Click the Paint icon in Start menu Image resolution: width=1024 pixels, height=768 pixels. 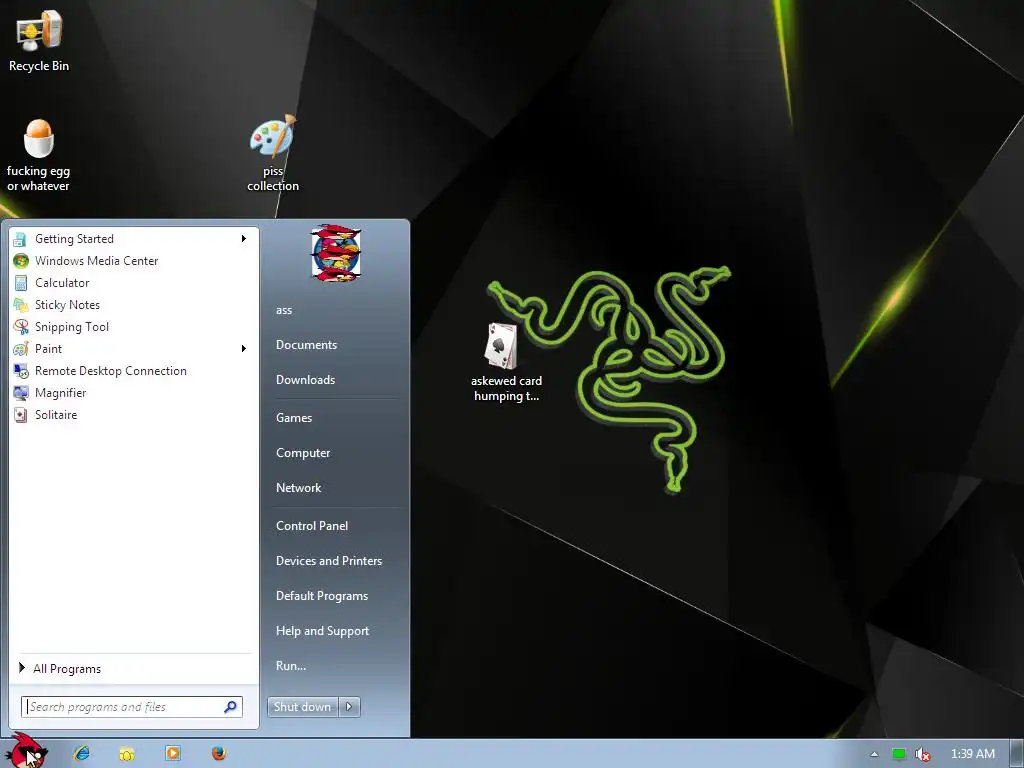(21, 349)
